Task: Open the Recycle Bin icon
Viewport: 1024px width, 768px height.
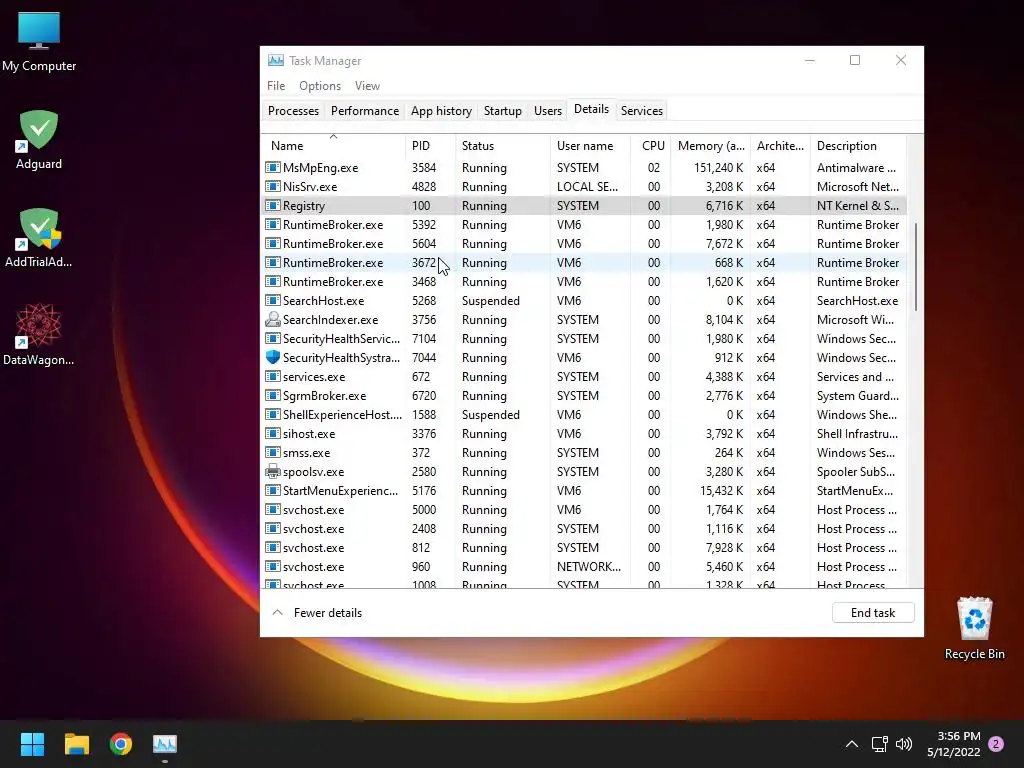Action: [974, 628]
